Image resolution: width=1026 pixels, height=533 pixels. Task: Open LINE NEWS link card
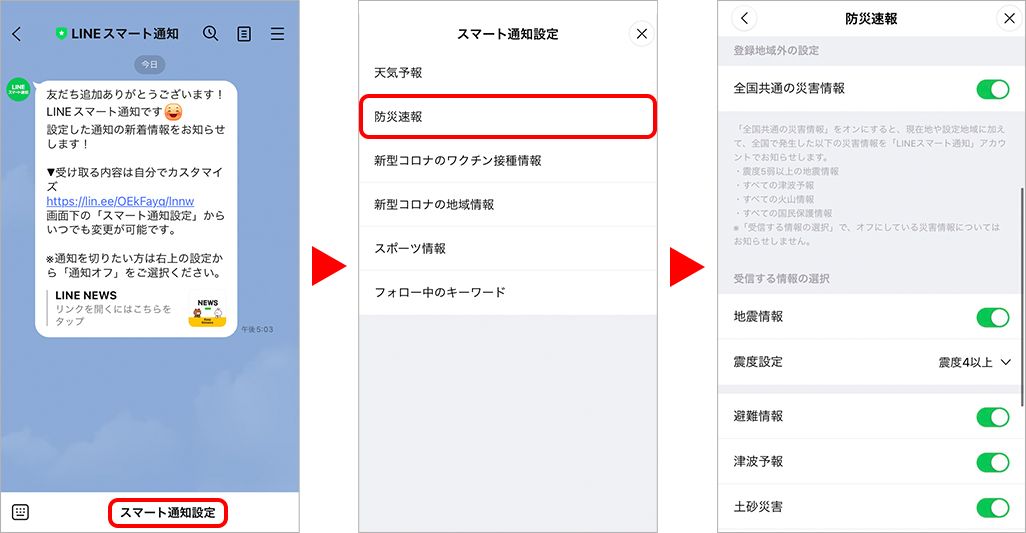[x=137, y=308]
